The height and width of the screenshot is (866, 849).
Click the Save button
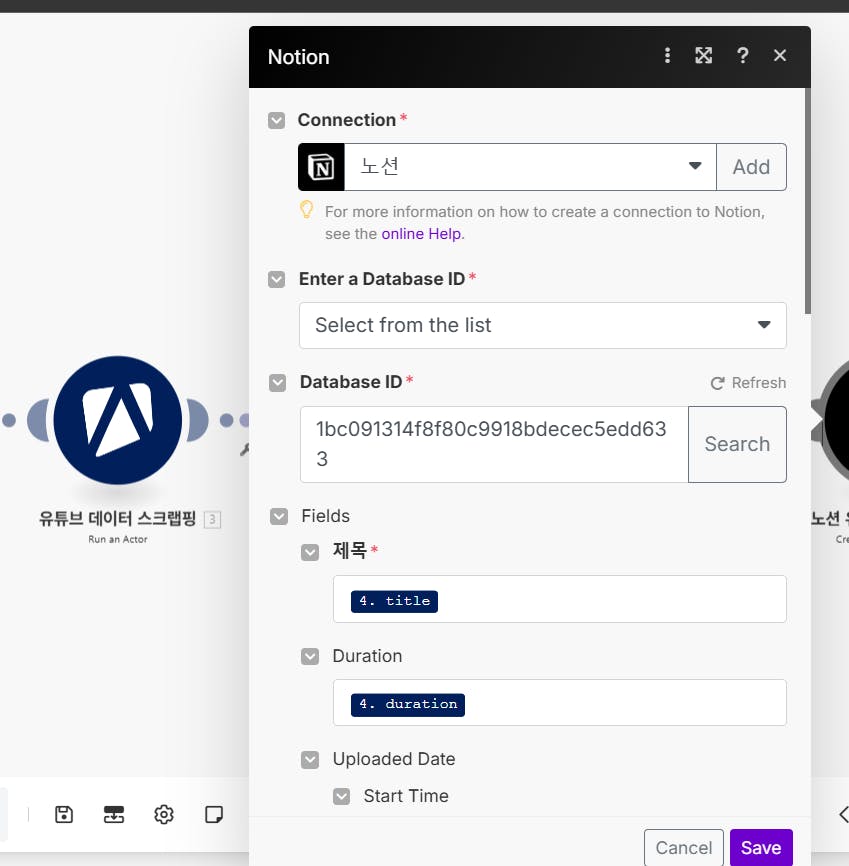click(x=761, y=847)
